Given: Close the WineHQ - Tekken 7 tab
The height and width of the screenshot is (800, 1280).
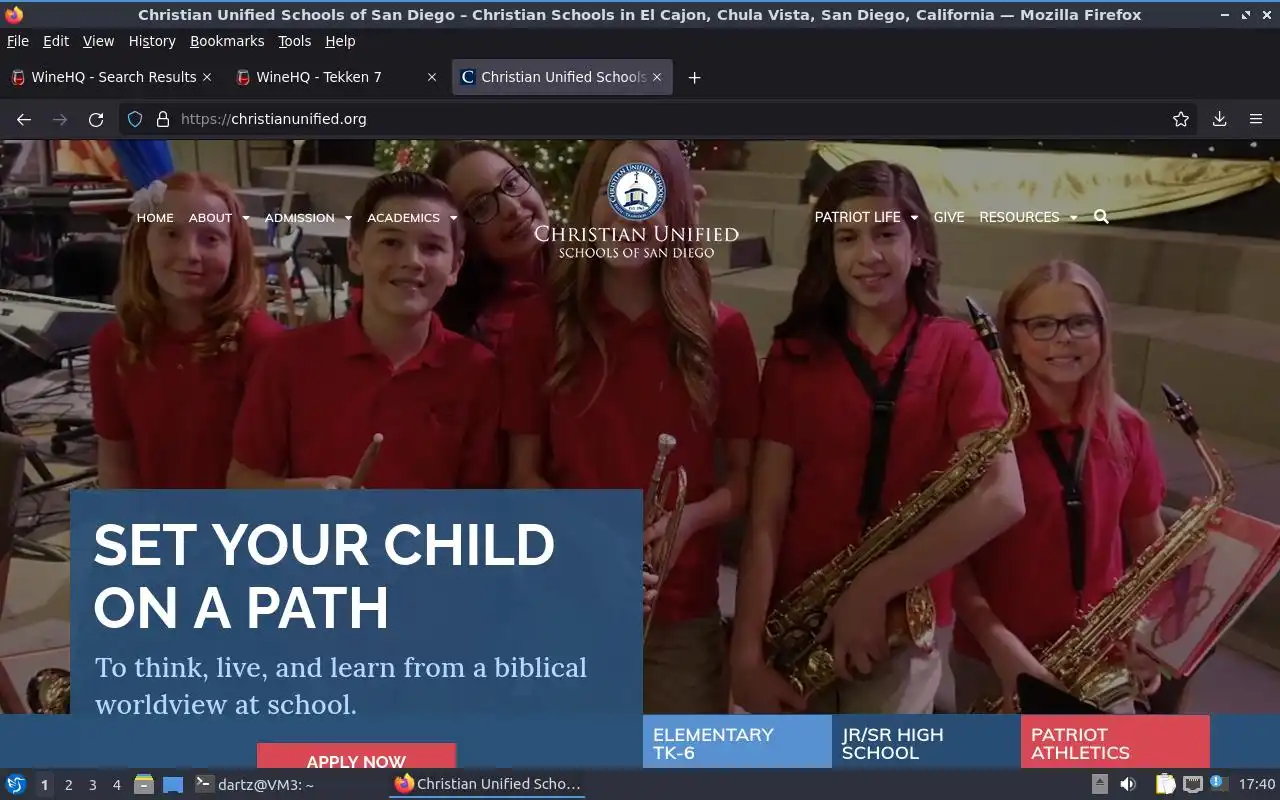Looking at the screenshot, I should coord(432,77).
